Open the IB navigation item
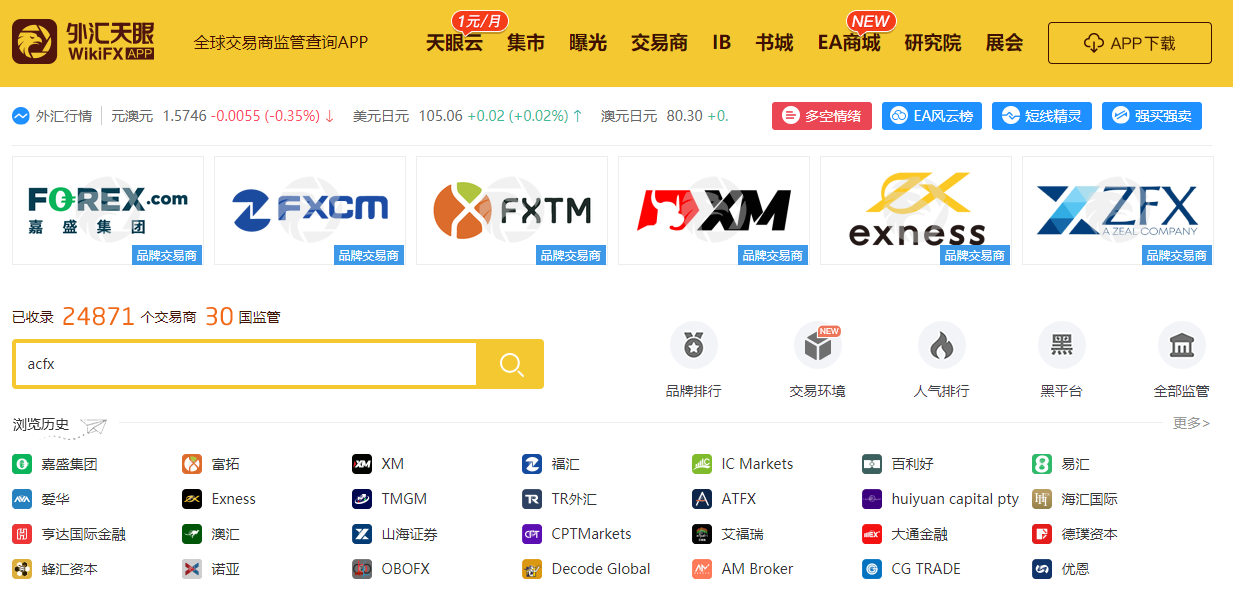This screenshot has width=1233, height=600. (x=722, y=43)
